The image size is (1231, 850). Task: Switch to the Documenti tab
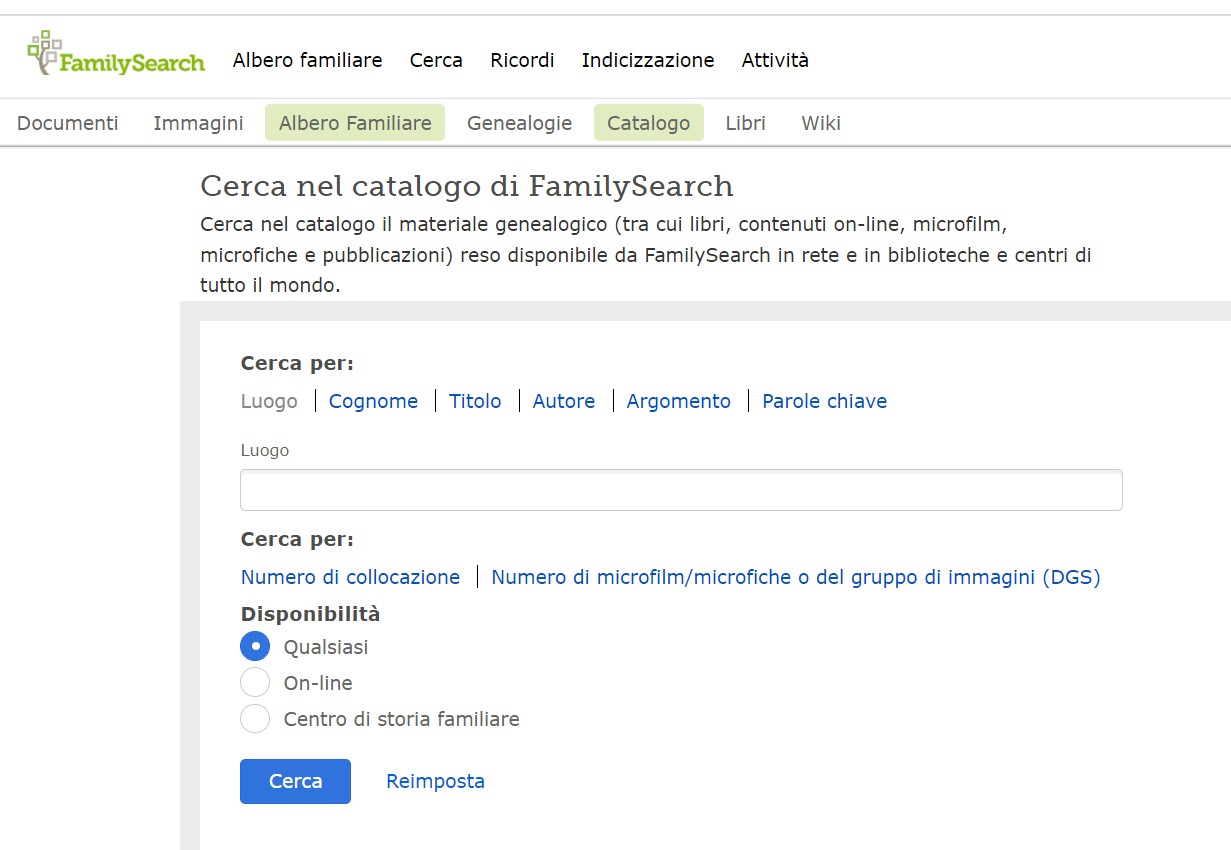(x=68, y=123)
